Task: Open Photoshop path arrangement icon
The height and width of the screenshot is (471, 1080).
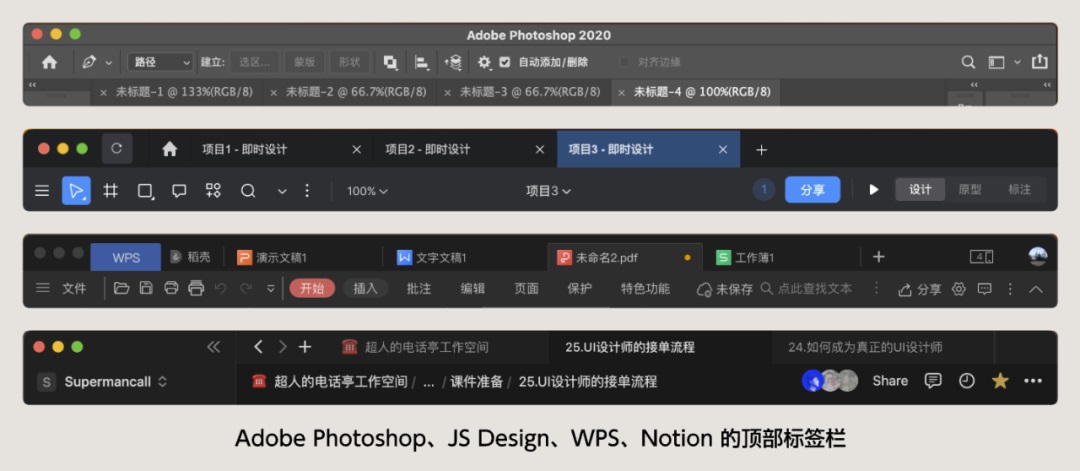Action: click(x=453, y=63)
